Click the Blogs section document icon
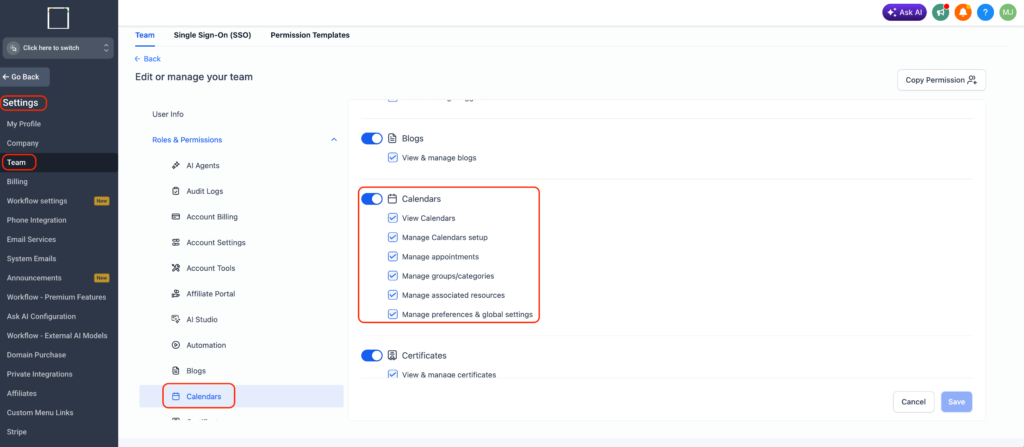1024x447 pixels. pyautogui.click(x=392, y=139)
